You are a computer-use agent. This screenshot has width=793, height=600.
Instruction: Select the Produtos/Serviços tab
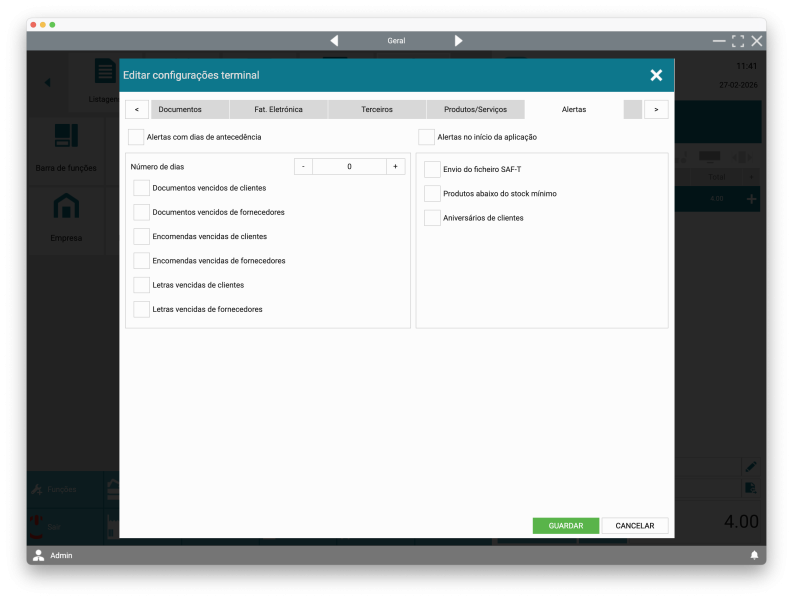click(x=475, y=109)
